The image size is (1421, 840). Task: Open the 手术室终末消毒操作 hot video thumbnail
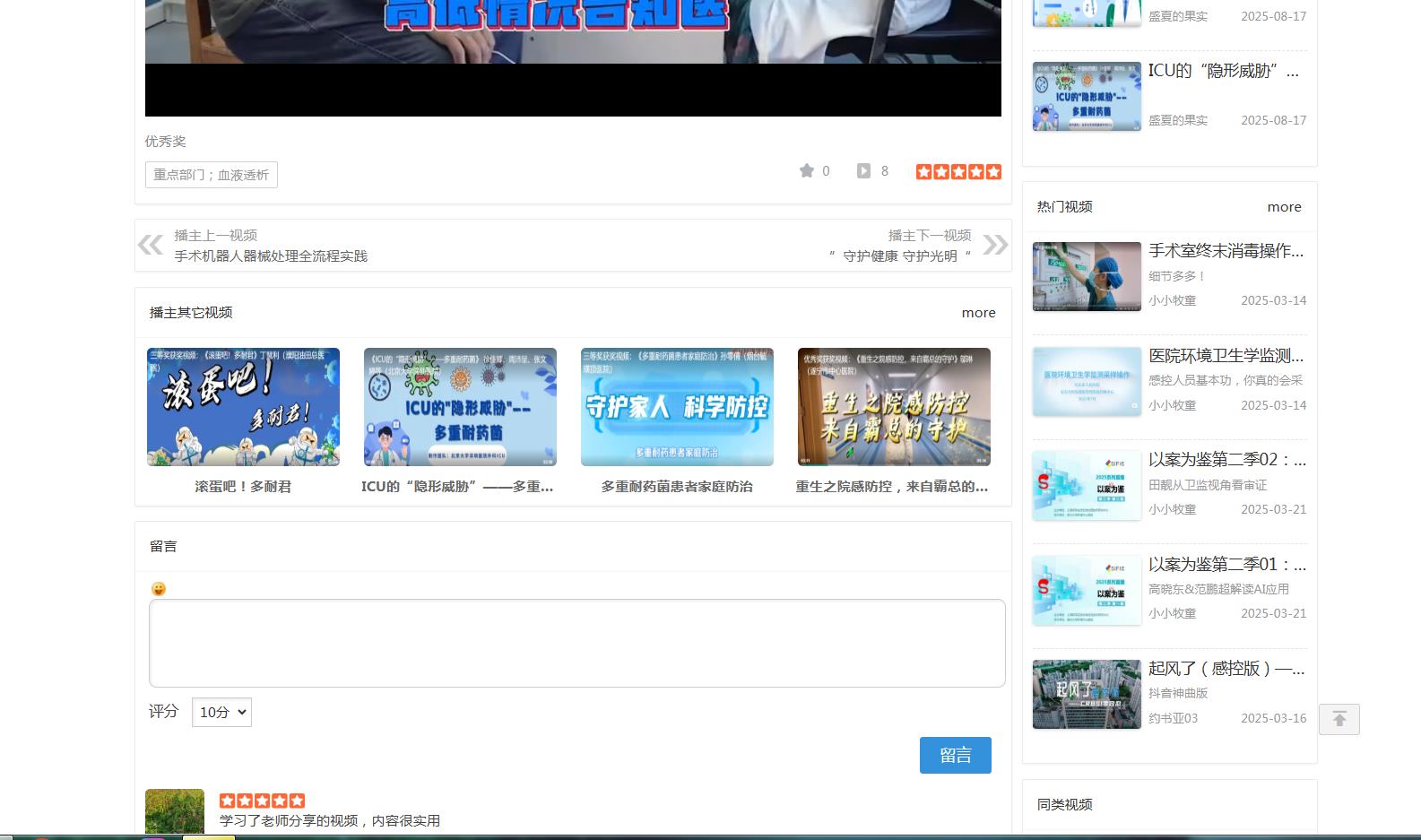click(1087, 276)
